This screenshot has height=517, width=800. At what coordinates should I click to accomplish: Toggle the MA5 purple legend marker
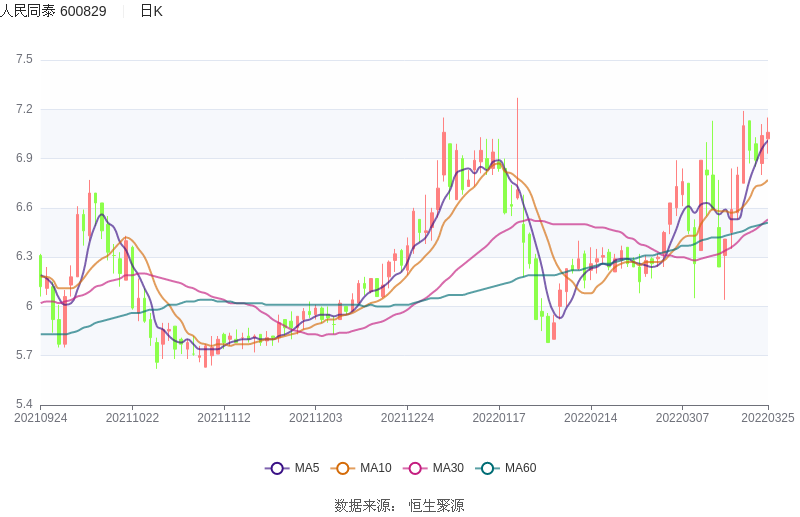[277, 468]
